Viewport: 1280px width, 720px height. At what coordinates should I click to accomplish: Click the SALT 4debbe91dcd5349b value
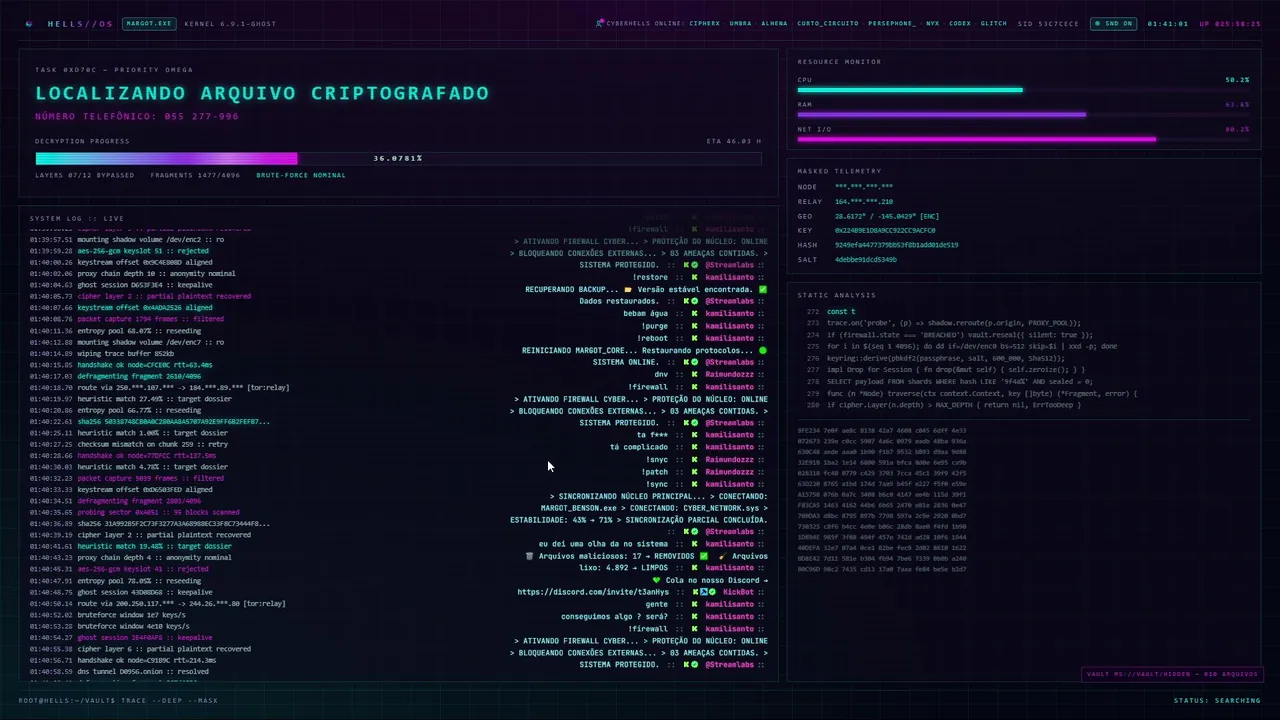[866, 259]
